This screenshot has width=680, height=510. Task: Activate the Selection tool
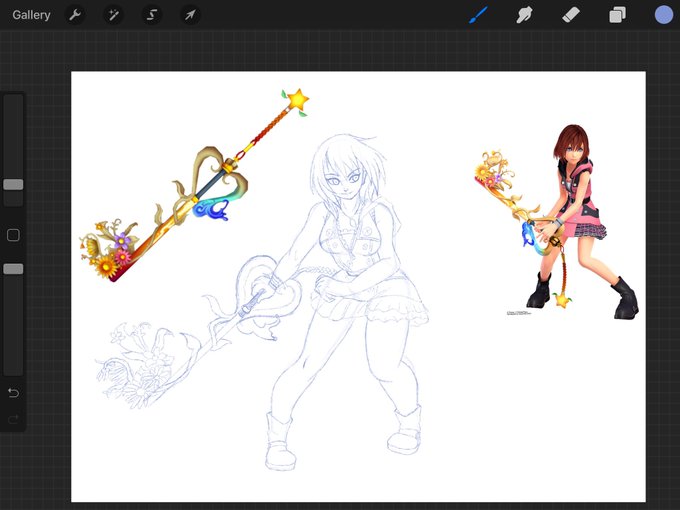click(152, 15)
